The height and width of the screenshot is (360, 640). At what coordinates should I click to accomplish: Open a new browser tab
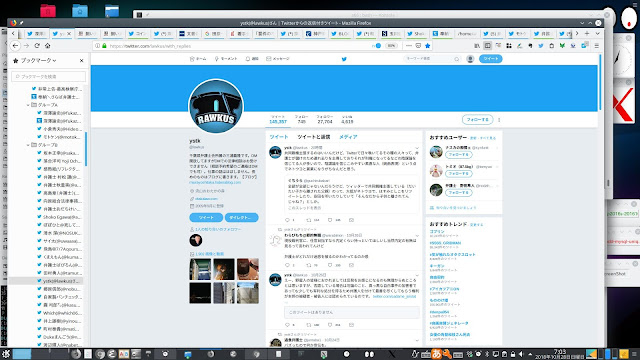[x=587, y=33]
